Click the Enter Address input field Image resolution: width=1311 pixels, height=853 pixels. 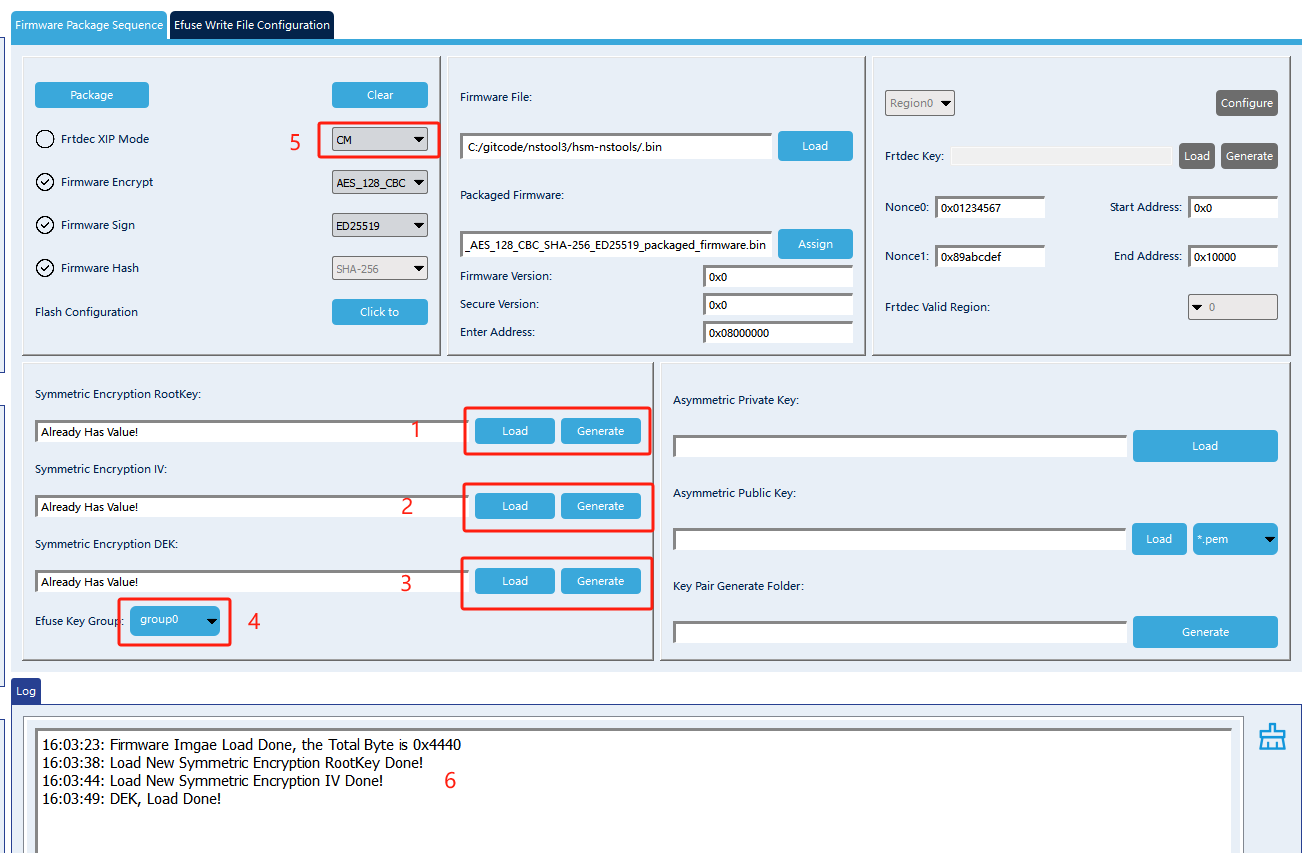click(778, 333)
